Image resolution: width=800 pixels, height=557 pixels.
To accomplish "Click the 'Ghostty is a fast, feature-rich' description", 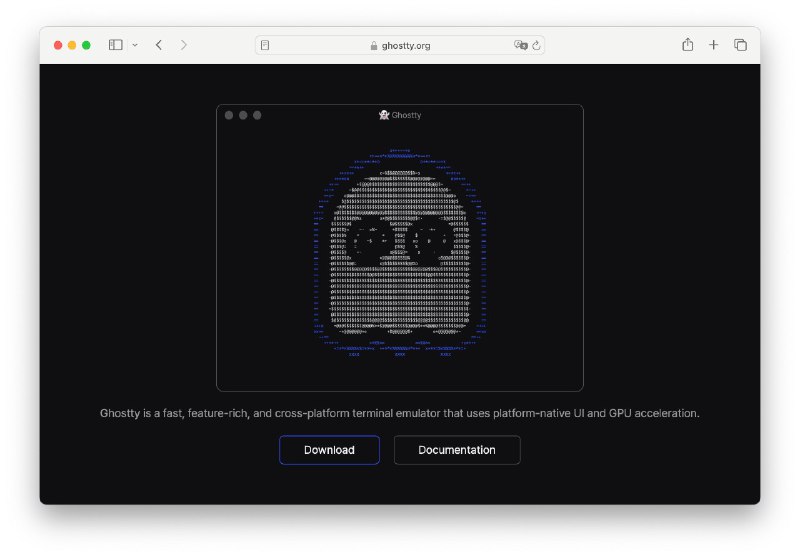I will point(399,413).
